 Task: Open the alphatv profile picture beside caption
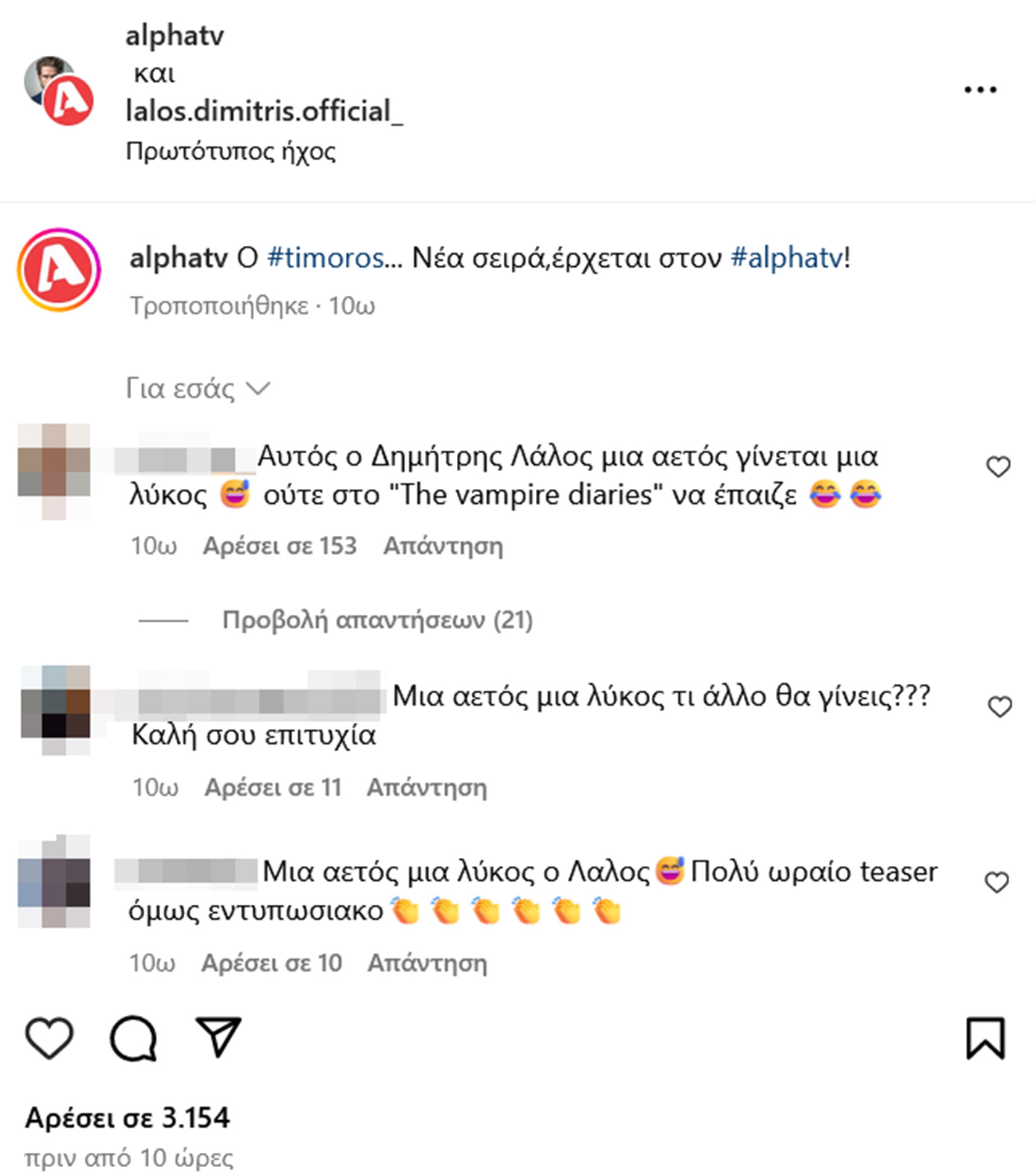[59, 270]
